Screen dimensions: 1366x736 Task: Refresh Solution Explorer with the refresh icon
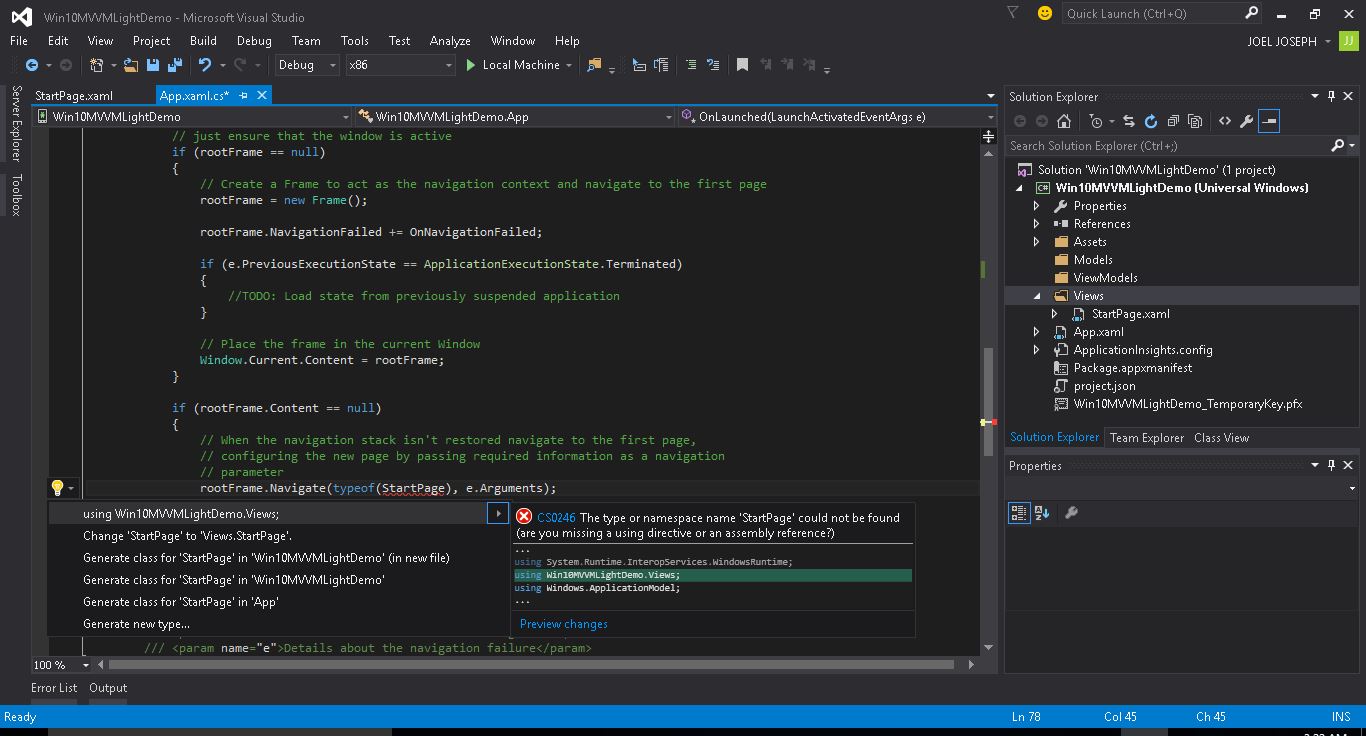(1151, 121)
